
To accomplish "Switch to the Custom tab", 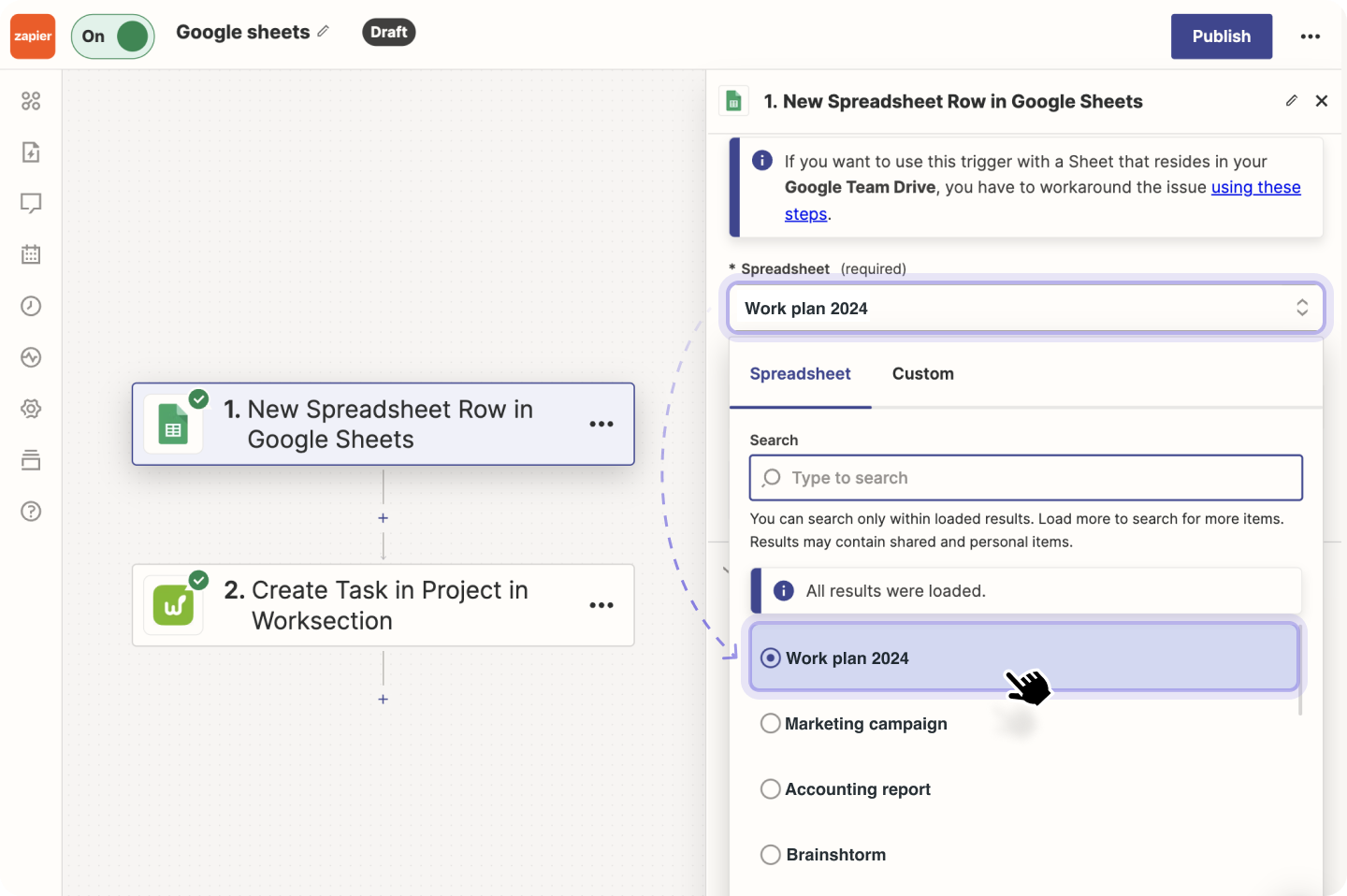I will coord(922,374).
